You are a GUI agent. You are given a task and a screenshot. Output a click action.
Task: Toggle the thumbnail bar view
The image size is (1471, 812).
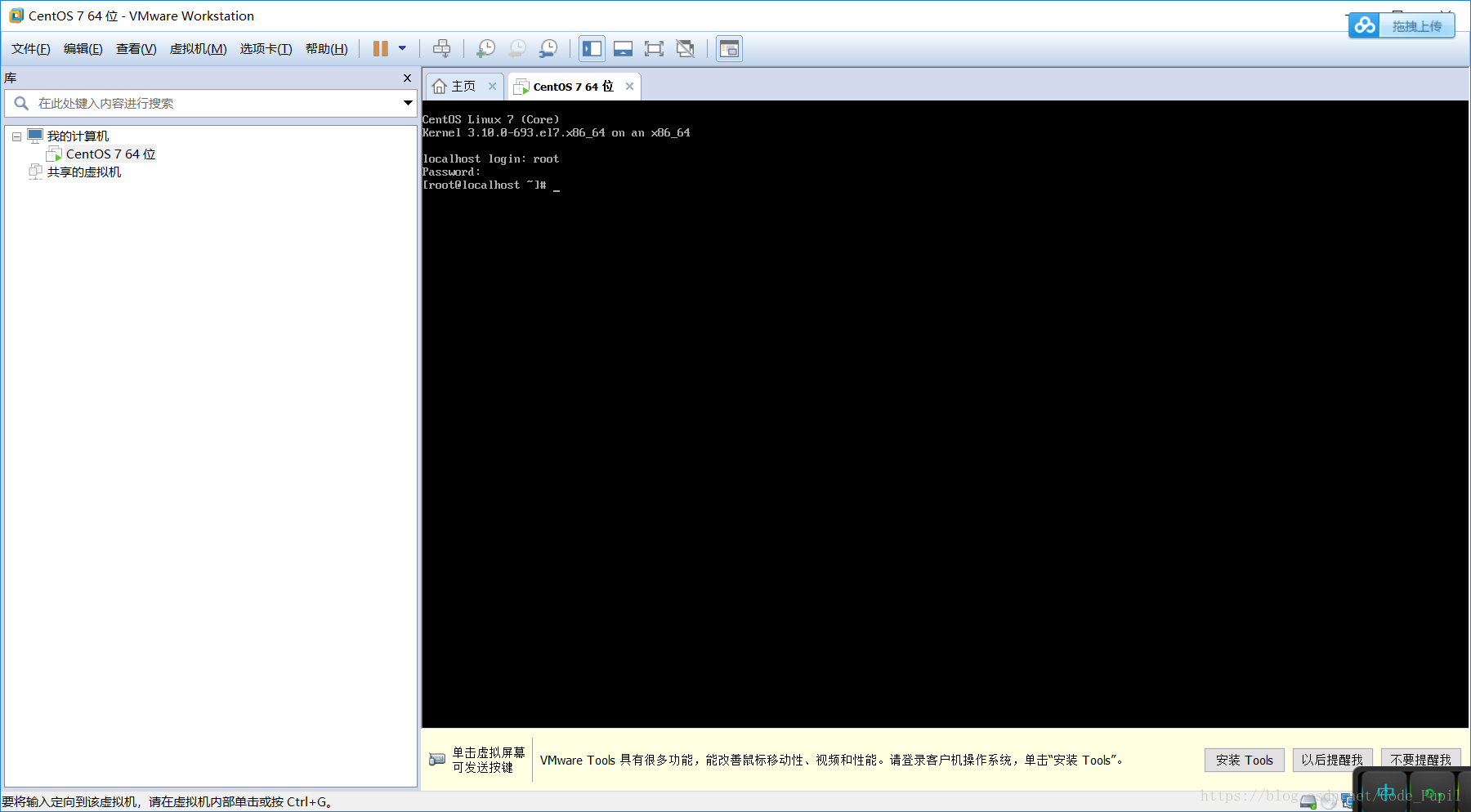[623, 49]
